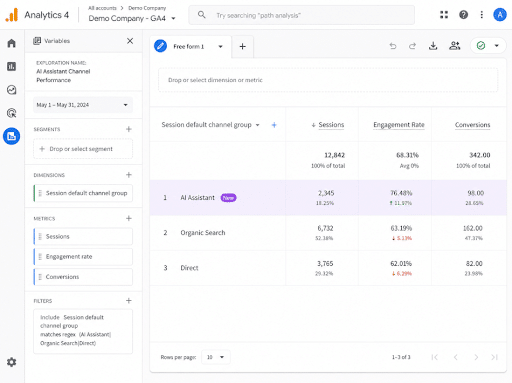The height and width of the screenshot is (383, 512).
Task: Click the include filter for channel group
Action: click(83, 331)
